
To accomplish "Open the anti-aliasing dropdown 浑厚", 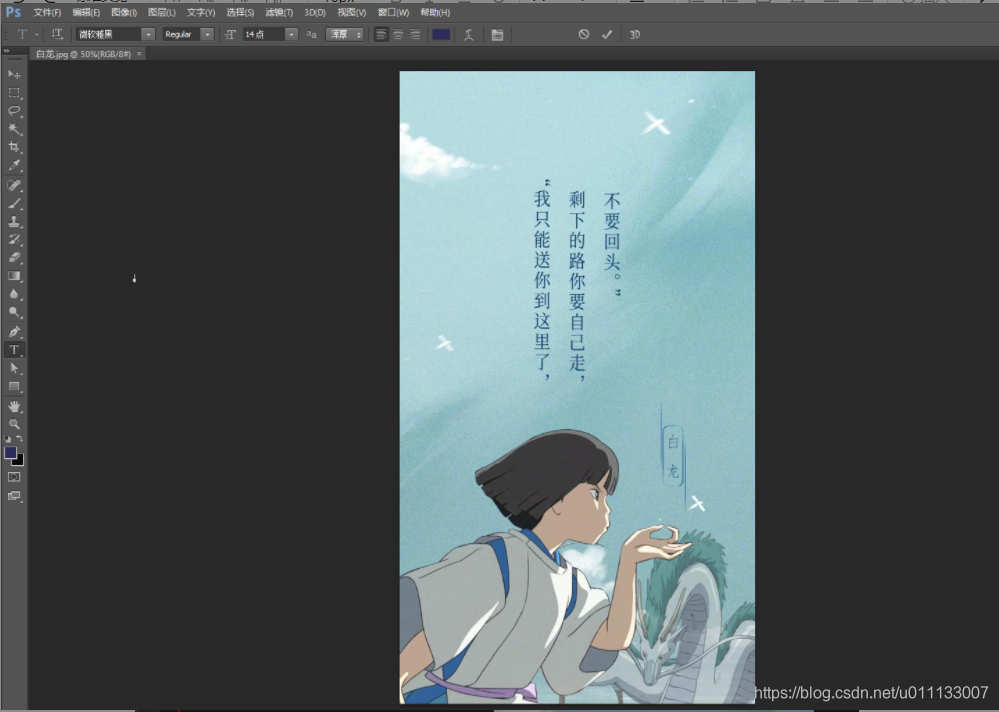I will pyautogui.click(x=345, y=34).
